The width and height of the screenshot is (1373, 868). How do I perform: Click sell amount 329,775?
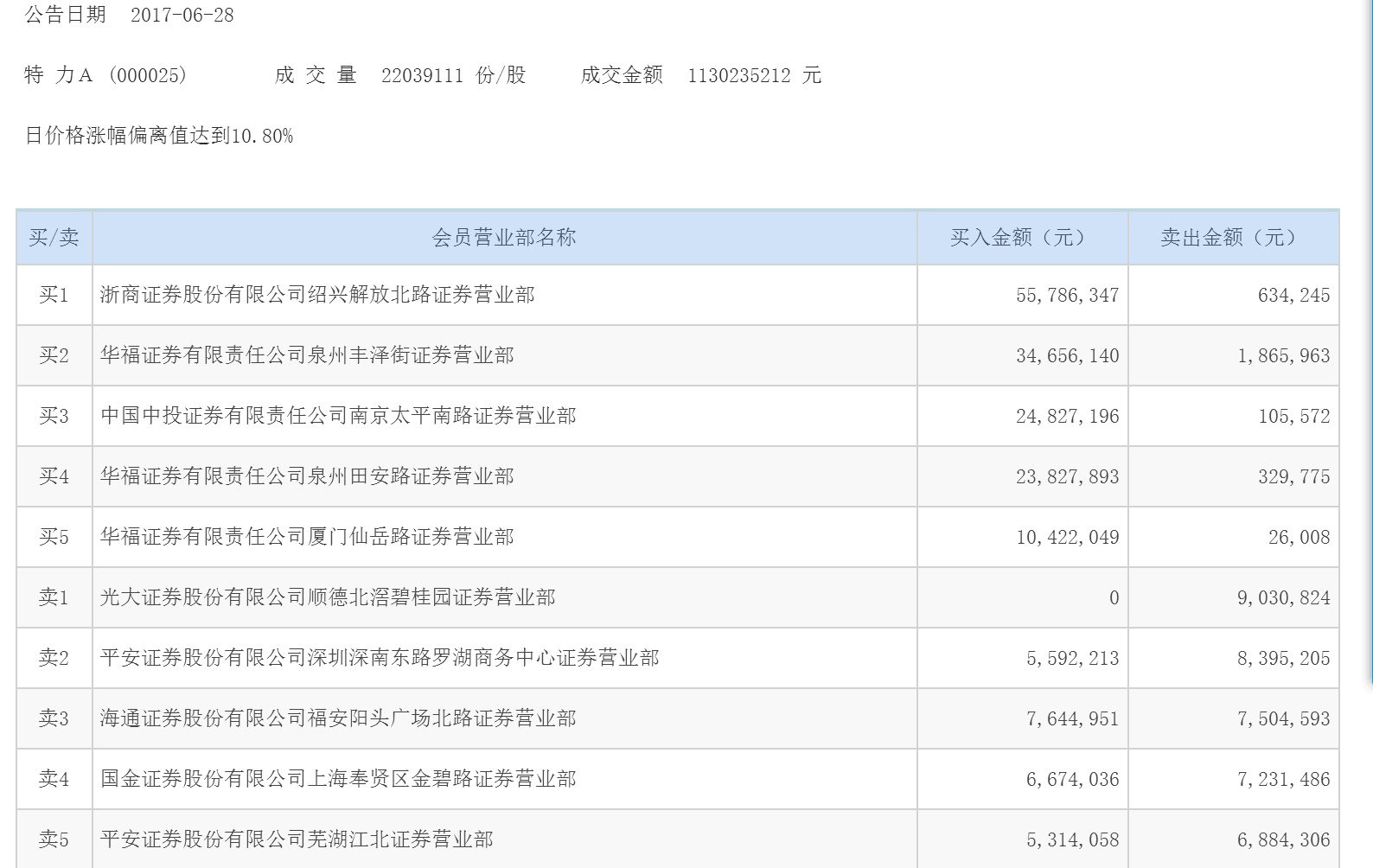coord(1294,477)
